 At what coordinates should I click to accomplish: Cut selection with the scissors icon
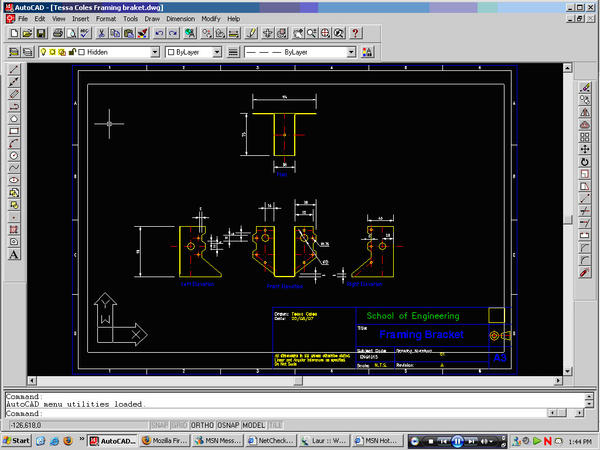pos(101,33)
